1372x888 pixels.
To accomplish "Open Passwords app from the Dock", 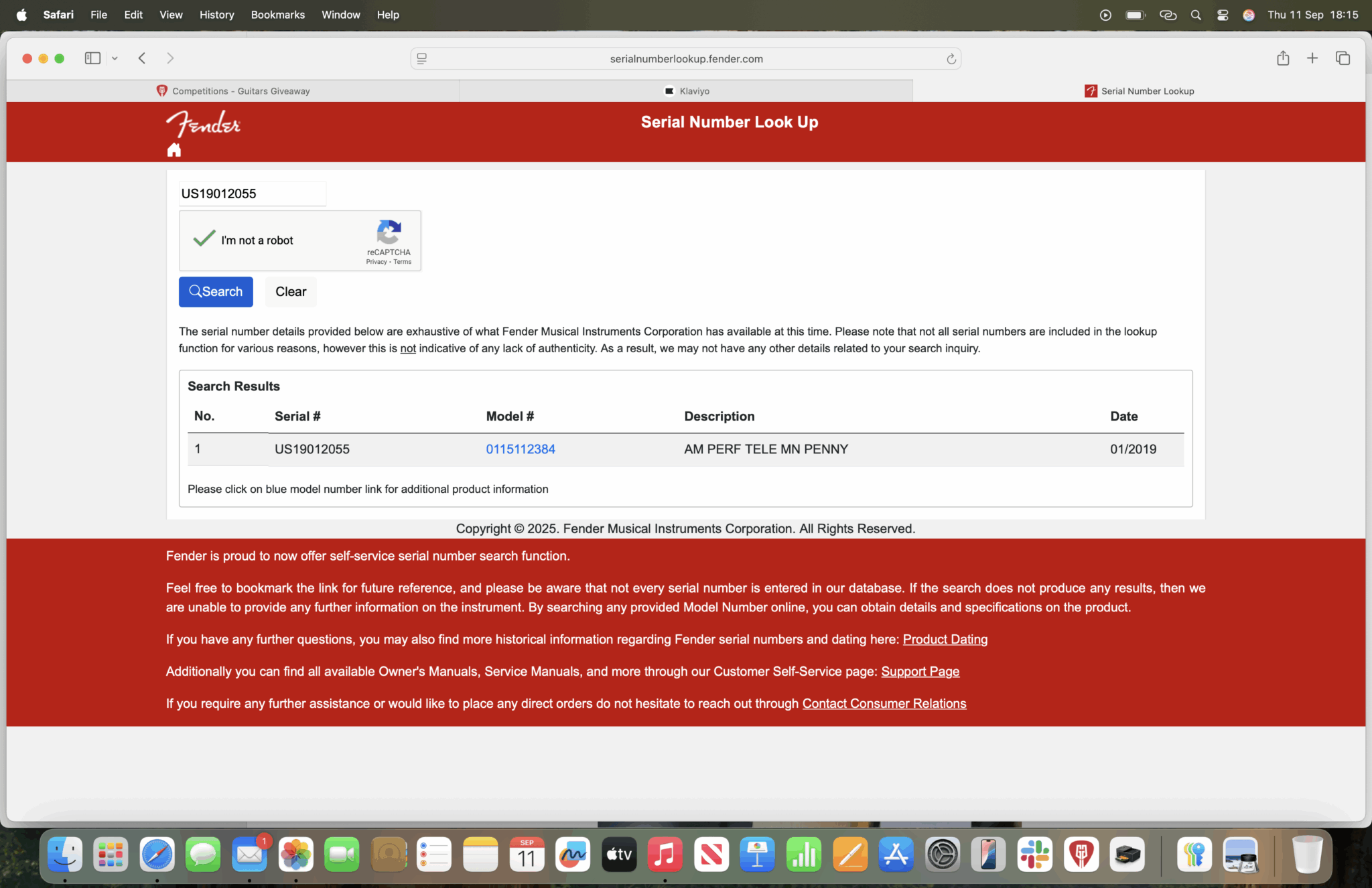I will 1194,855.
